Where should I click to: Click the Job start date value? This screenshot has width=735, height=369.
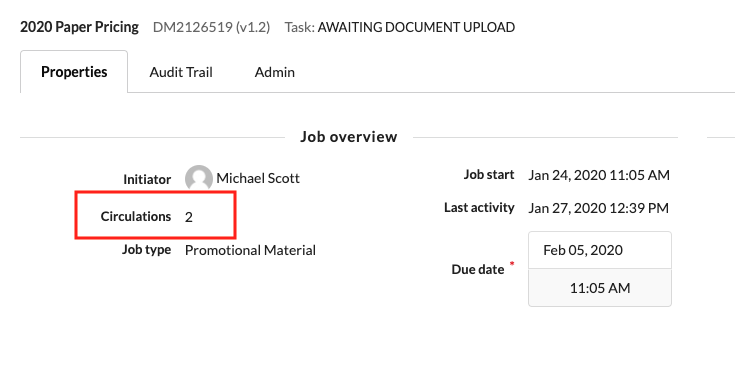coord(599,175)
